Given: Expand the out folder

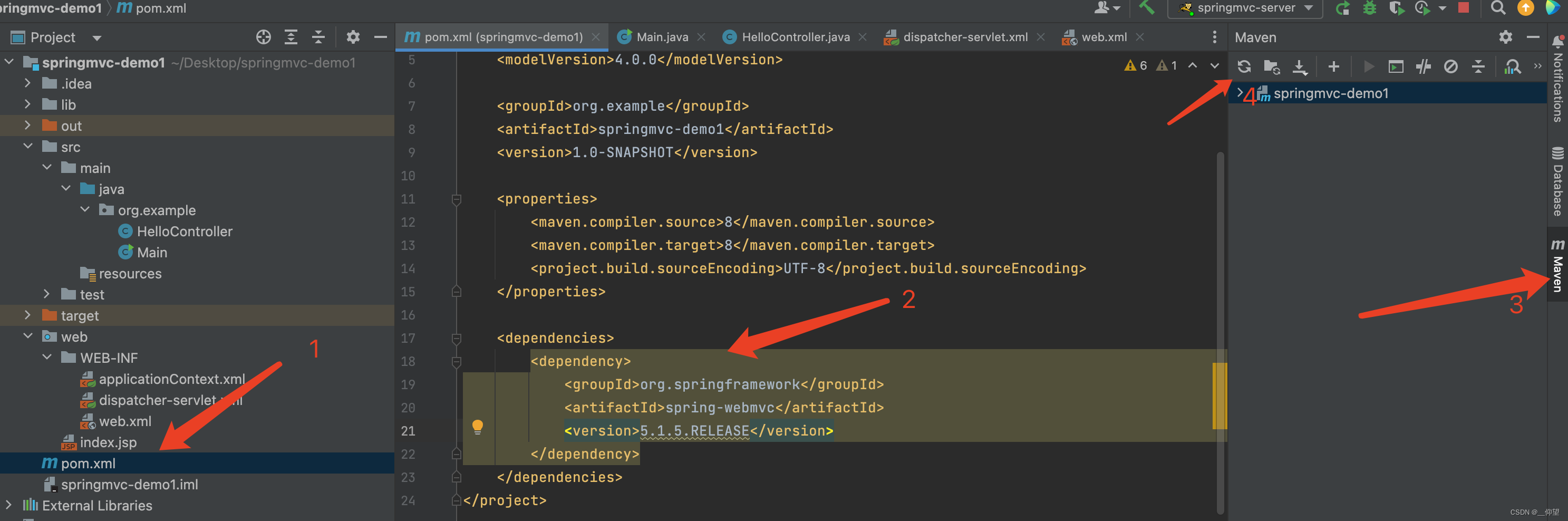Looking at the screenshot, I should pos(27,126).
